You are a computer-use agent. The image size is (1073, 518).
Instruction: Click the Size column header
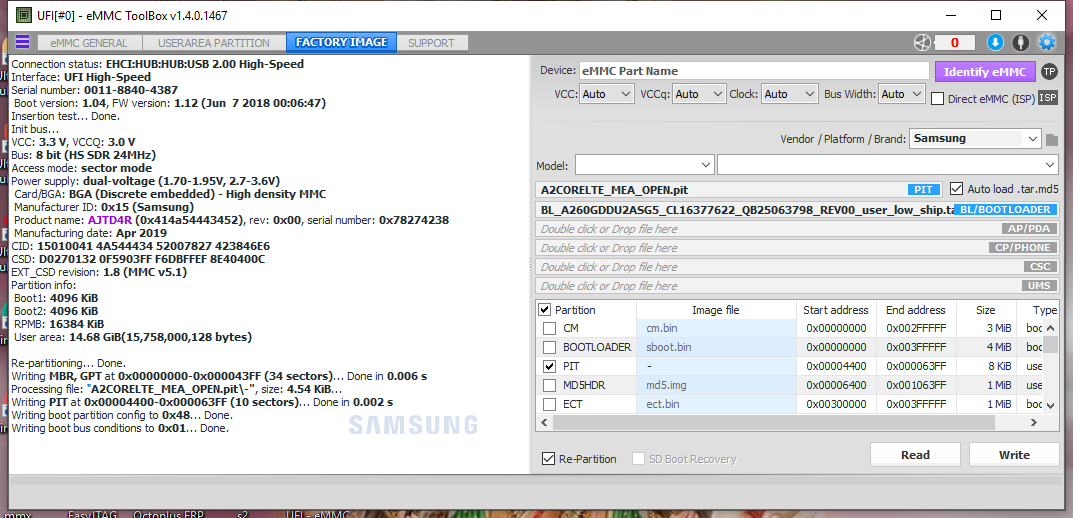985,310
